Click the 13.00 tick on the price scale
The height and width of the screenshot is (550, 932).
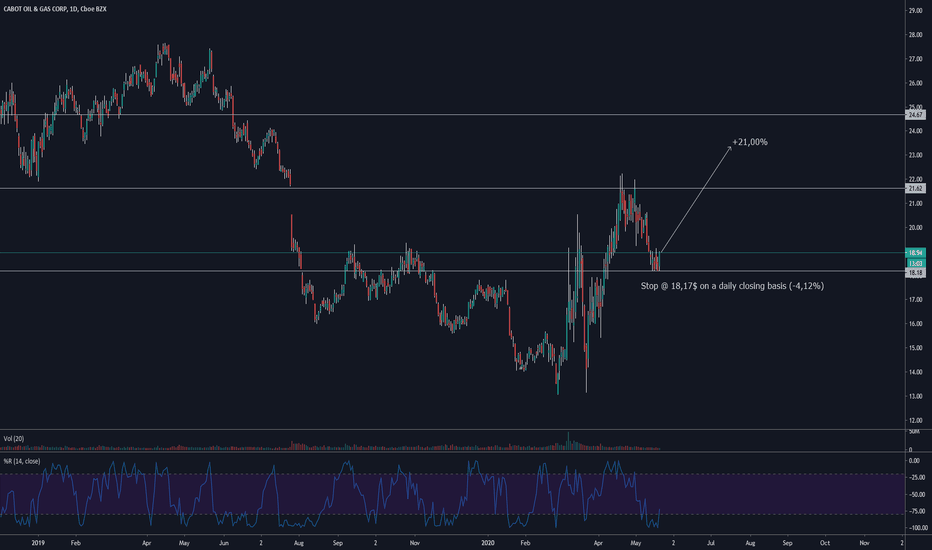pos(915,397)
